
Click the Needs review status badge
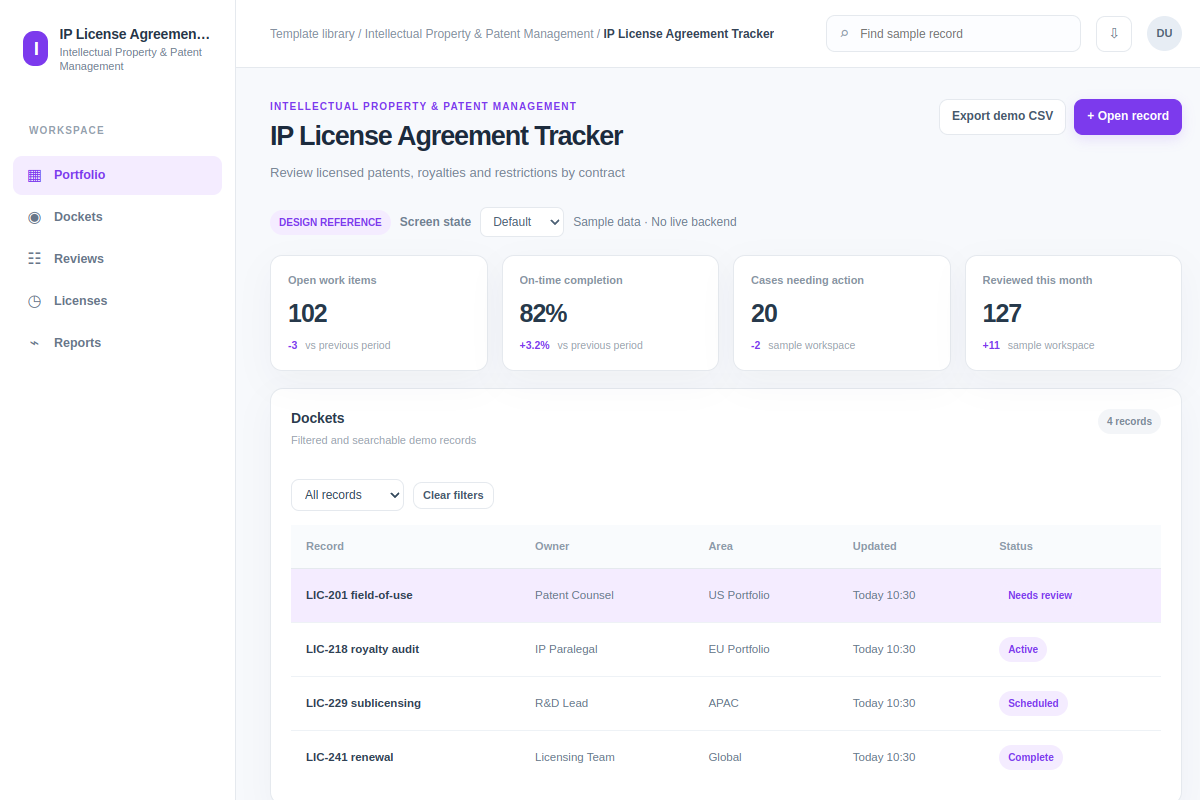pos(1040,595)
